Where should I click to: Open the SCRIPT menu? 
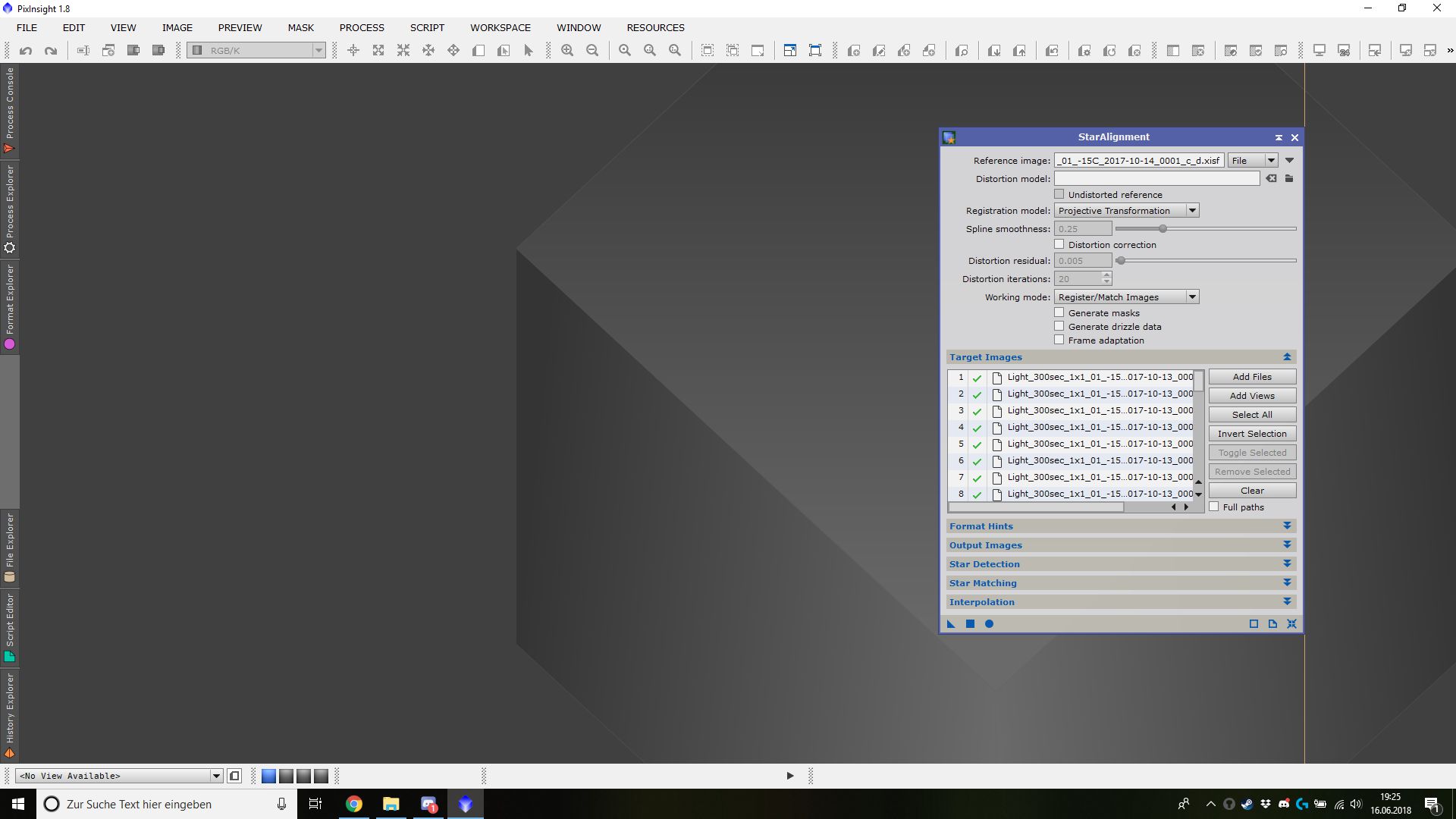pos(427,27)
